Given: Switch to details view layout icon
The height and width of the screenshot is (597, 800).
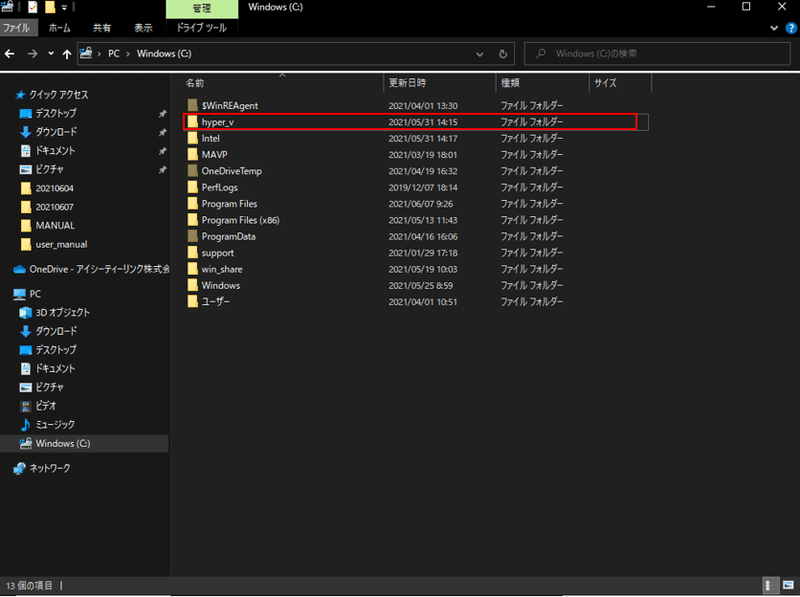Looking at the screenshot, I should (770, 585).
